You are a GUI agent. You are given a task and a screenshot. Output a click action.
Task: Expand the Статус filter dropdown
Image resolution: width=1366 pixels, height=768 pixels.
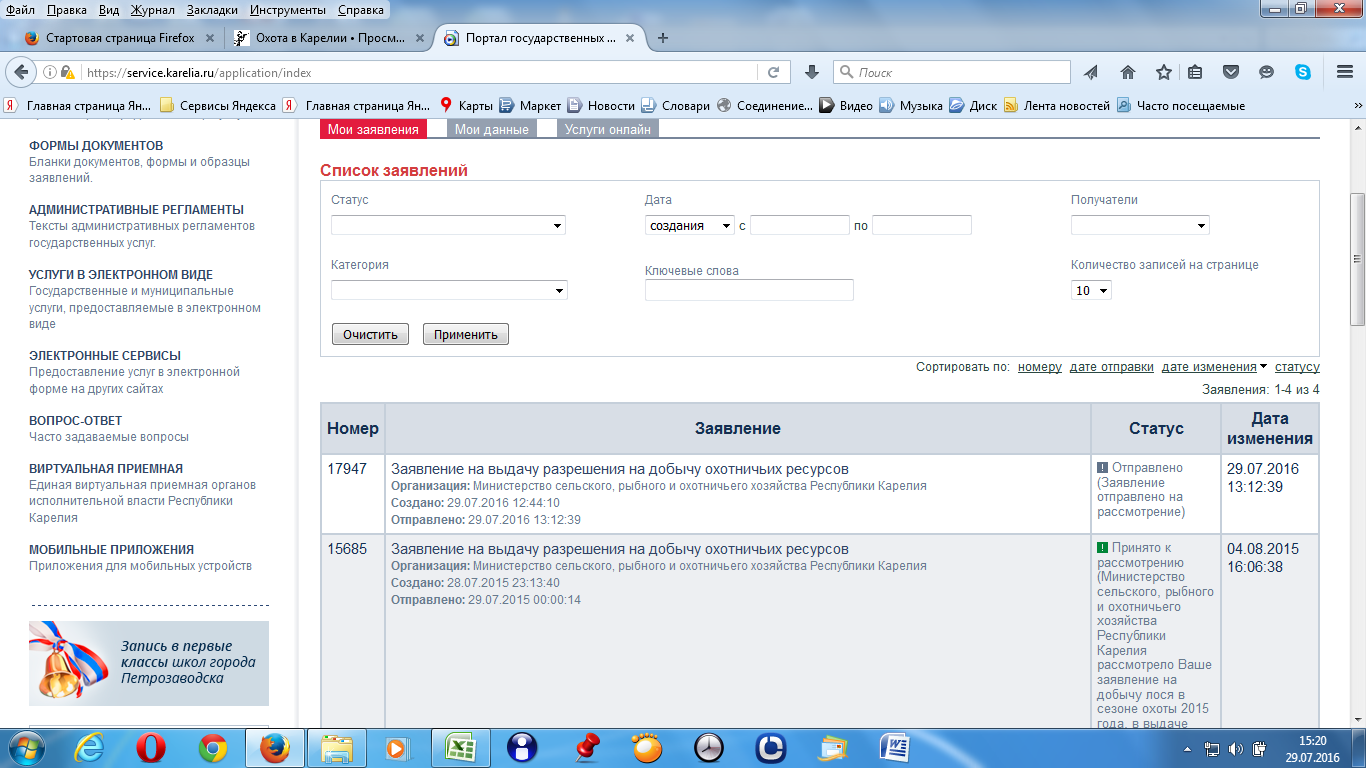point(448,226)
